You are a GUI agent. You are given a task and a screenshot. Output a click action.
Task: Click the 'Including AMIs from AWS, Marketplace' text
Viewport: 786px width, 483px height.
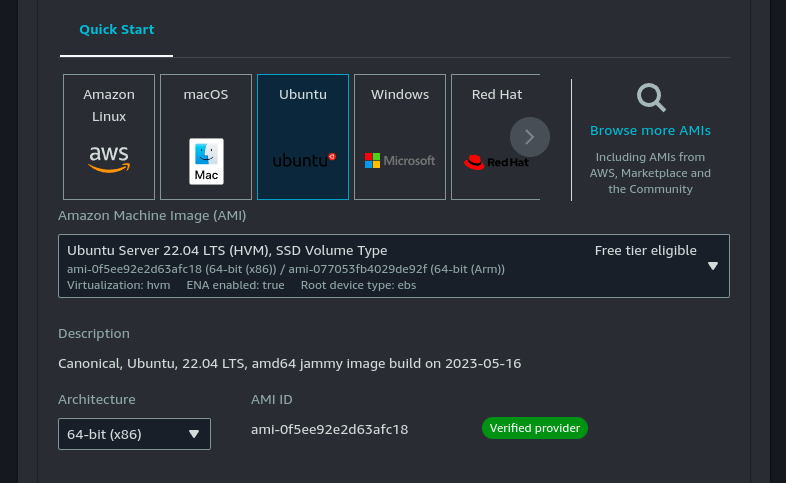click(x=650, y=173)
